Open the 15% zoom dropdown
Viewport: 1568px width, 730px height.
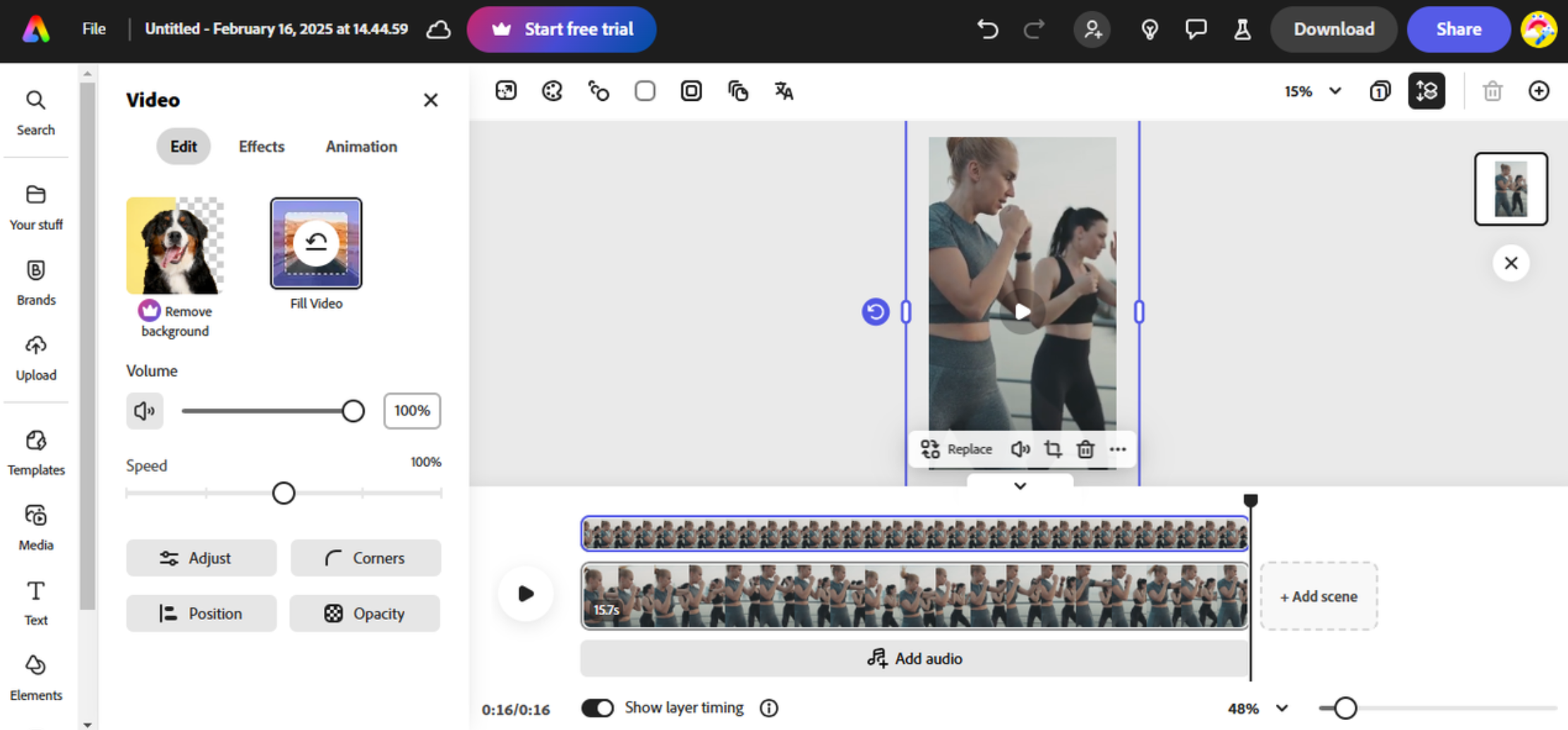[1311, 91]
